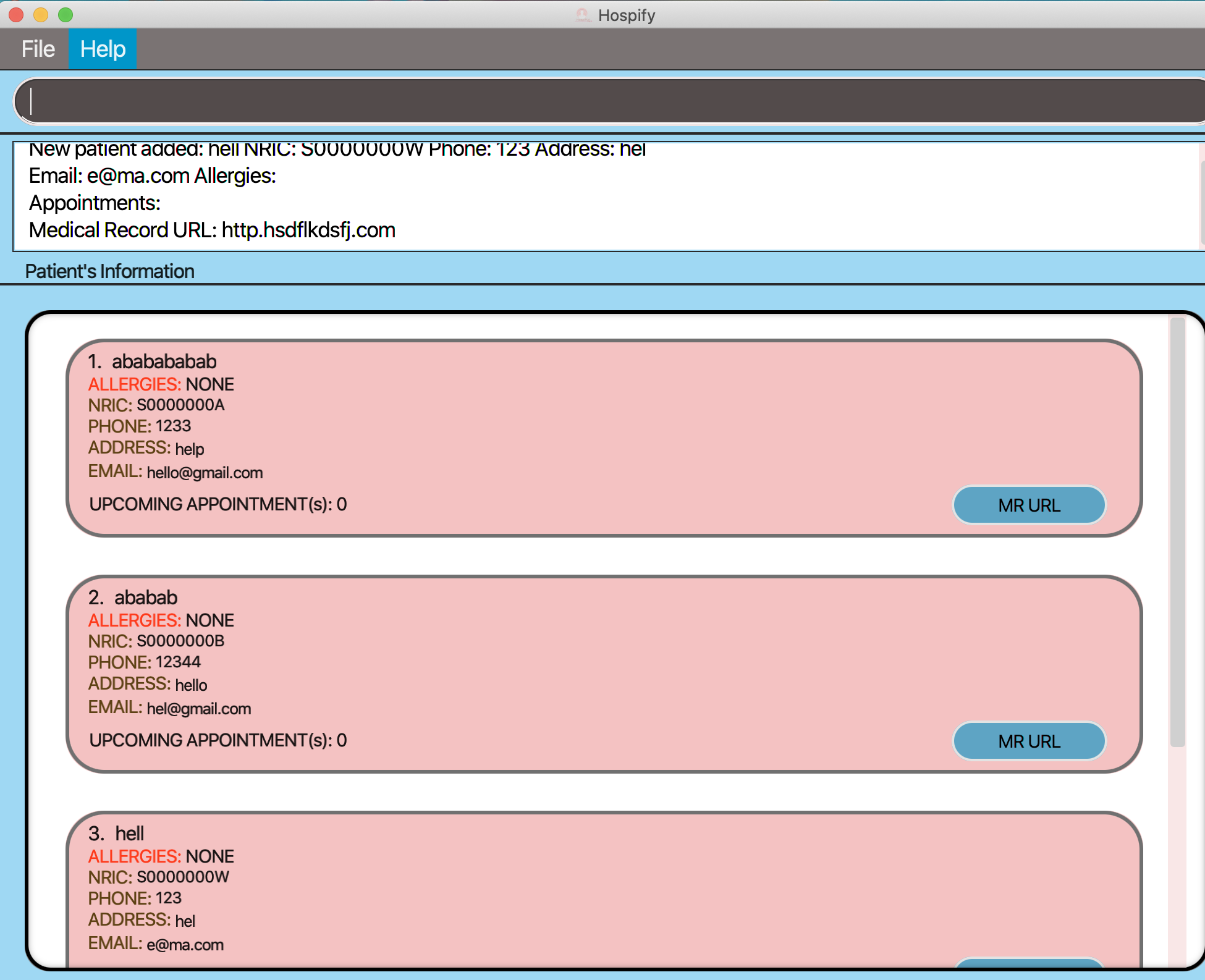Click MR URL button for ababab

tap(1028, 741)
